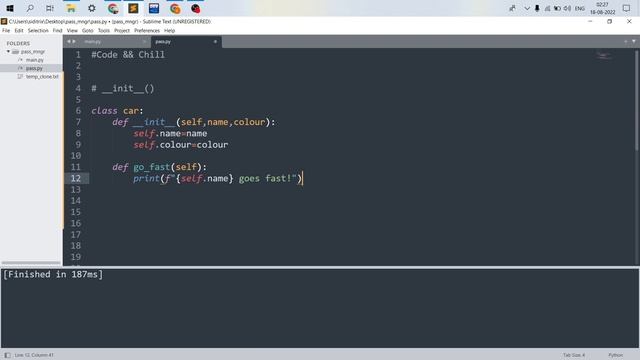Viewport: 640px width, 360px height.
Task: Open Chrome icon right of Settings gear
Action: (113, 8)
